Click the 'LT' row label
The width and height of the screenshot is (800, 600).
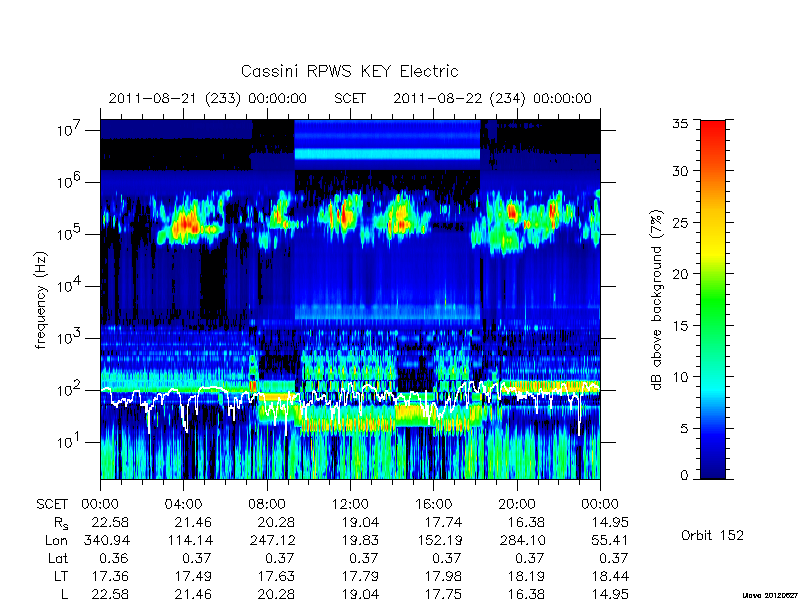[x=60, y=576]
